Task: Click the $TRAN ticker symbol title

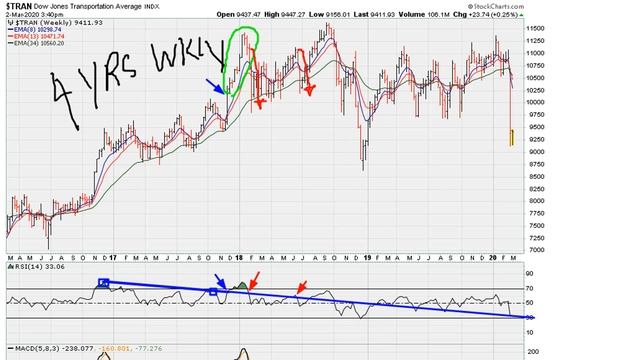Action: point(19,7)
